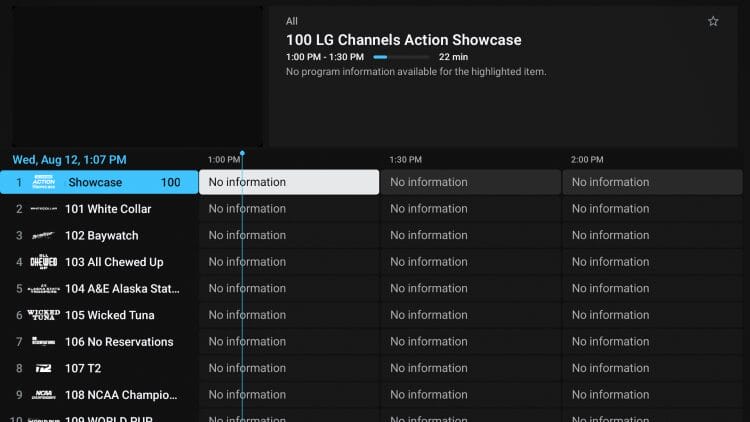Click the Wicked Tuna channel logo
The height and width of the screenshot is (422, 750).
44,315
